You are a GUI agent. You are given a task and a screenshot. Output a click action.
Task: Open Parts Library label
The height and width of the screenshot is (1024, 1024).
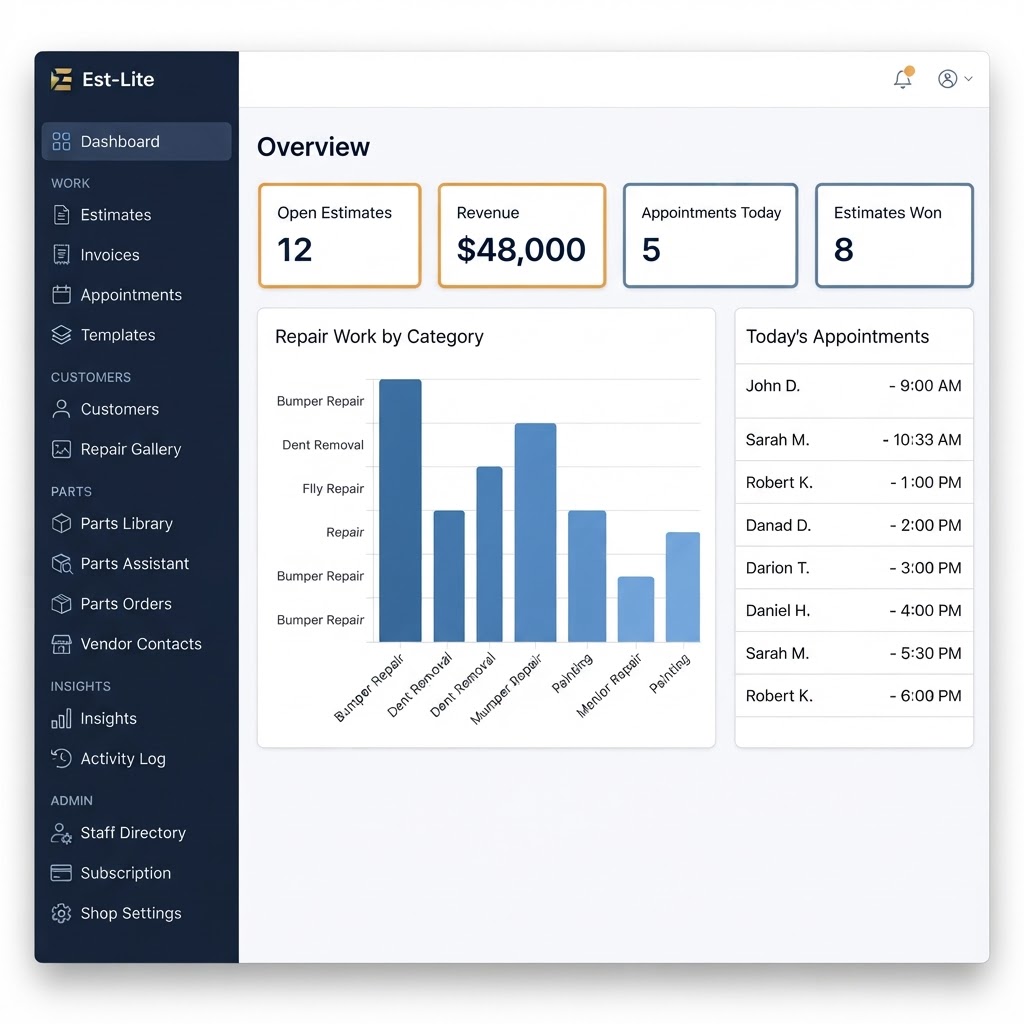point(127,524)
